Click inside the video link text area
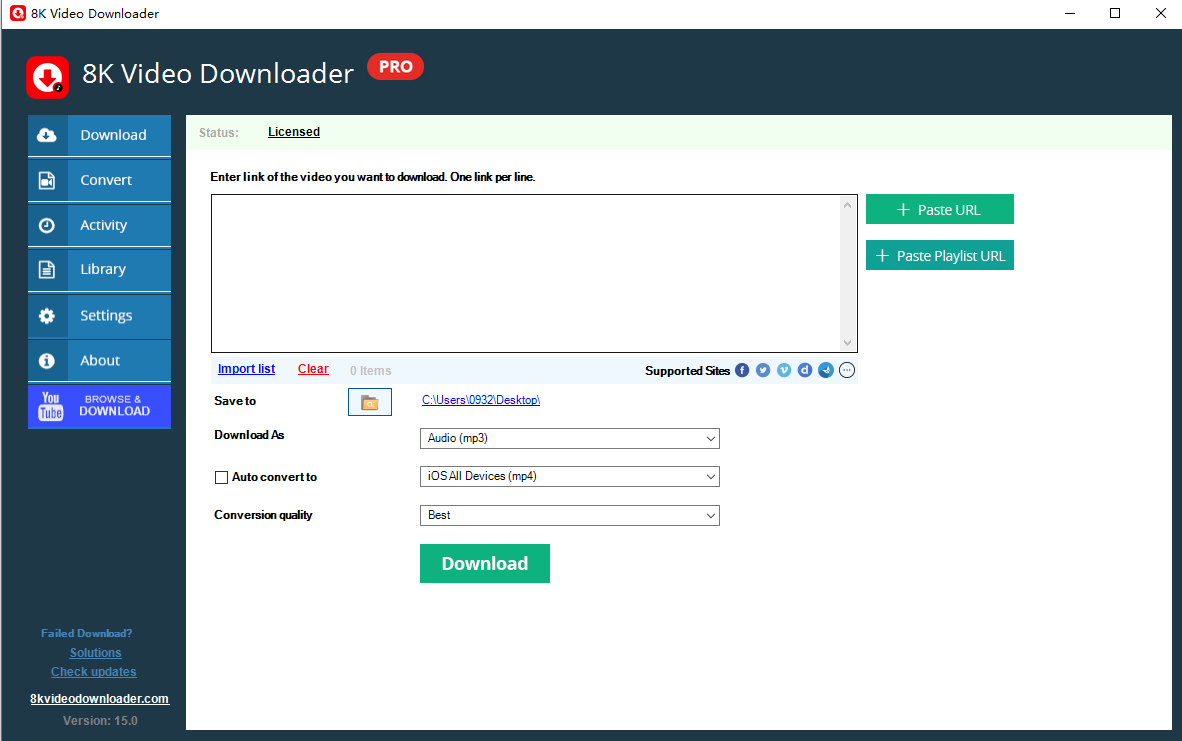1182x741 pixels. point(525,273)
